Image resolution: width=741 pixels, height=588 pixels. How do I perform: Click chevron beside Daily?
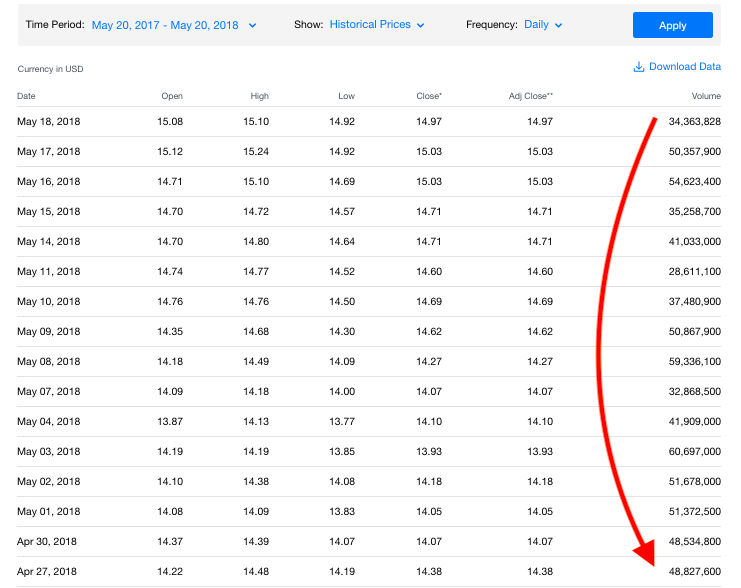(x=558, y=26)
